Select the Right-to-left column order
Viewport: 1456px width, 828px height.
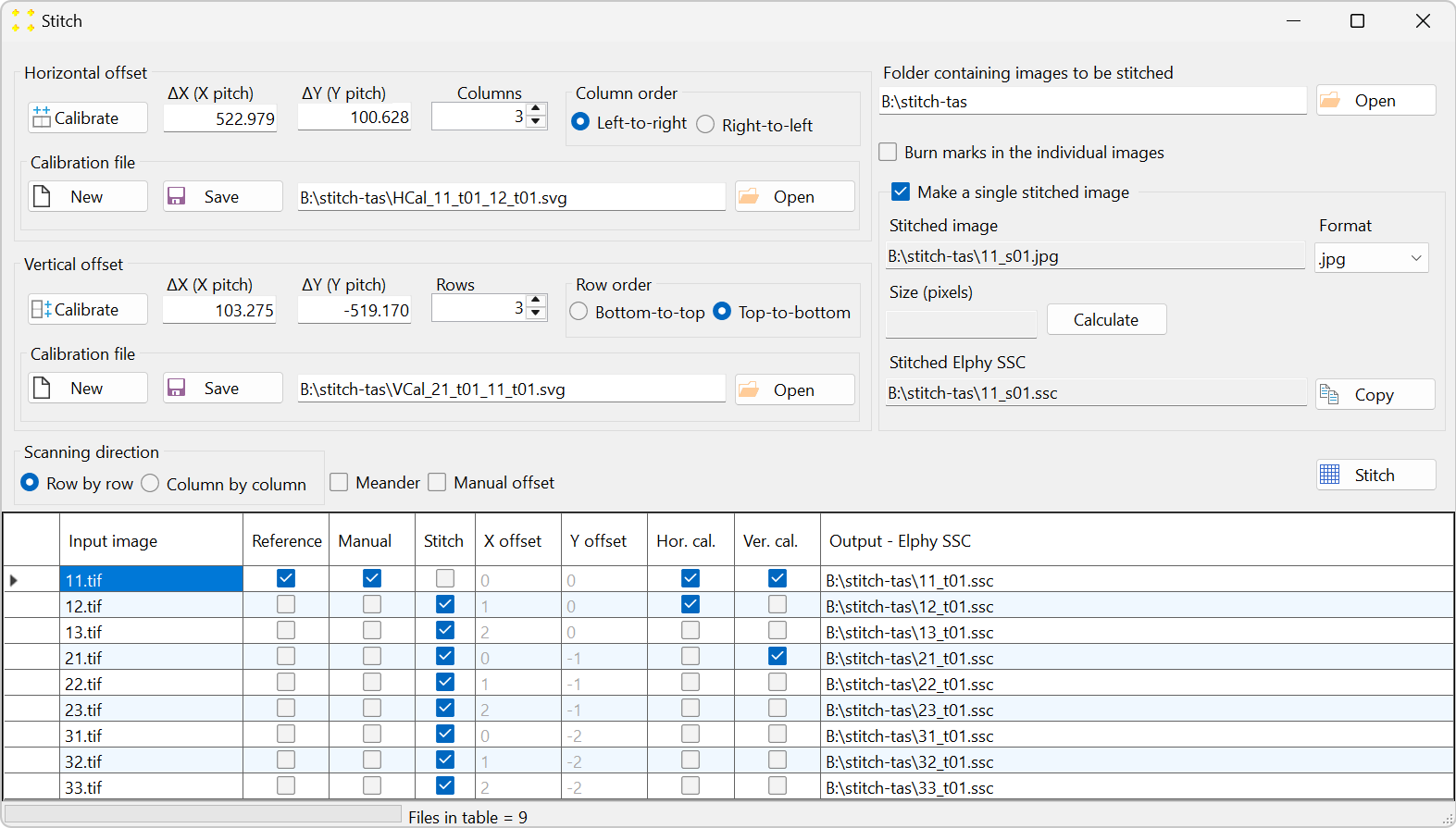point(705,124)
